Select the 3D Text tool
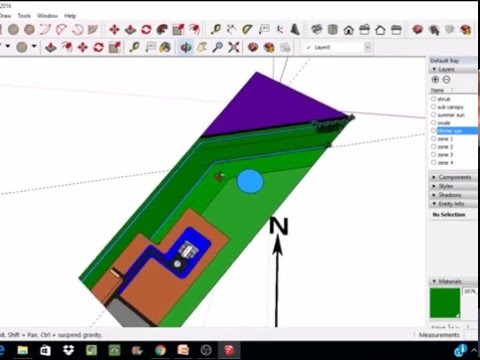 pyautogui.click(x=295, y=30)
